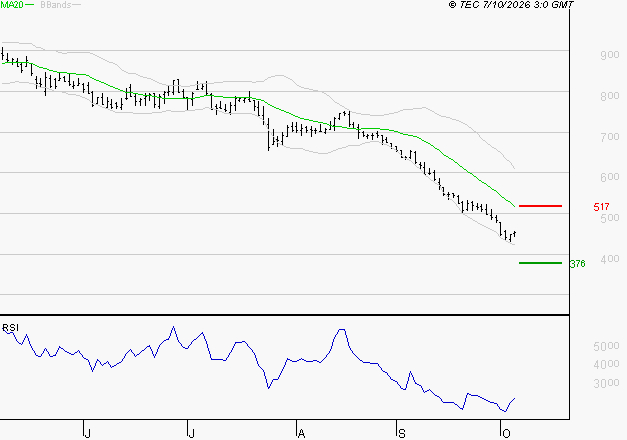This screenshot has width=627, height=440.
Task: Click the 600 price axis label
Action: click(610, 177)
